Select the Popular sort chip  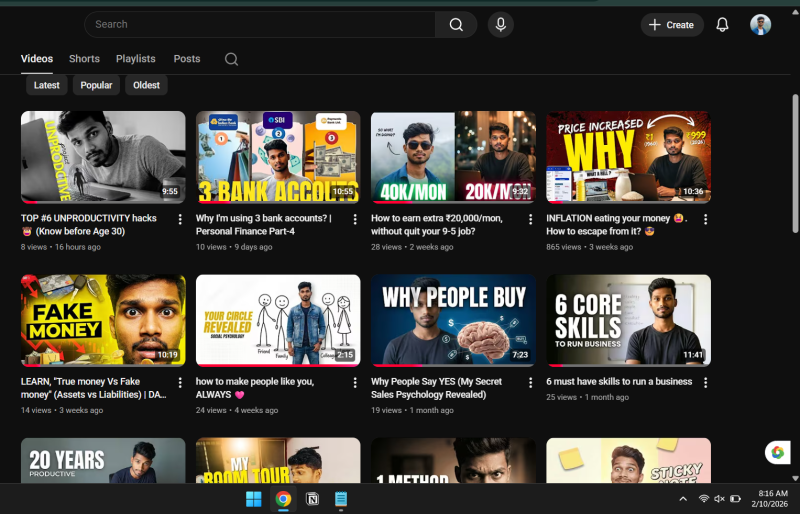pos(96,85)
